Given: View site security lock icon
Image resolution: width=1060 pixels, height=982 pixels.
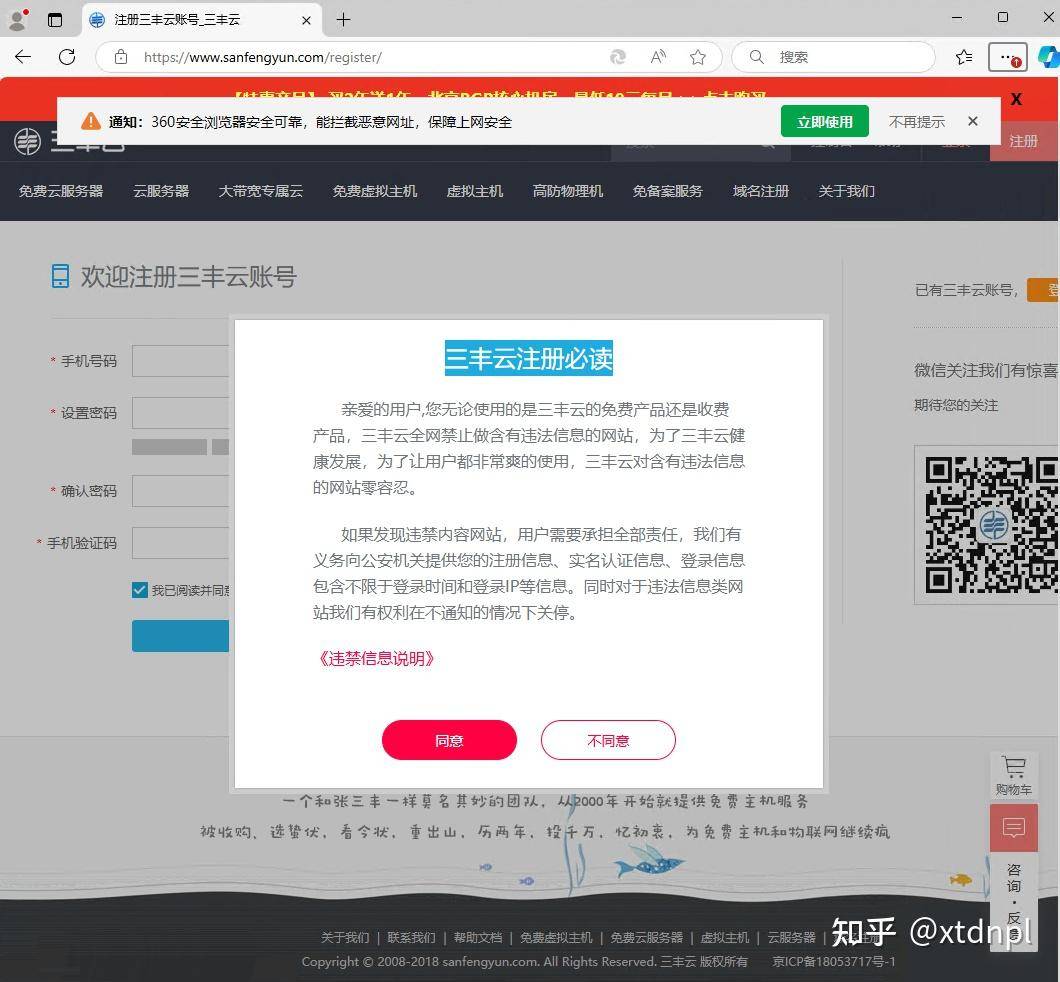Looking at the screenshot, I should [120, 57].
